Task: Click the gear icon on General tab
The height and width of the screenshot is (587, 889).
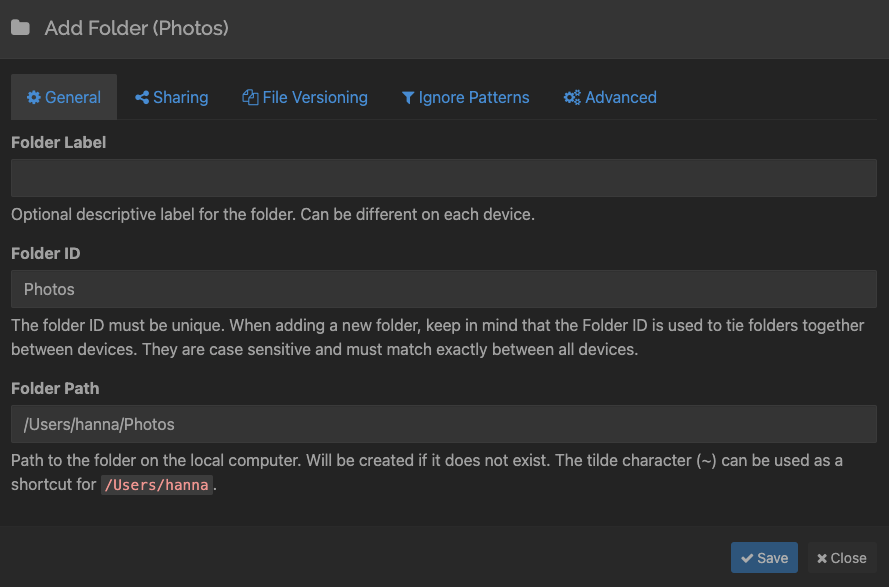Action: [x=33, y=98]
